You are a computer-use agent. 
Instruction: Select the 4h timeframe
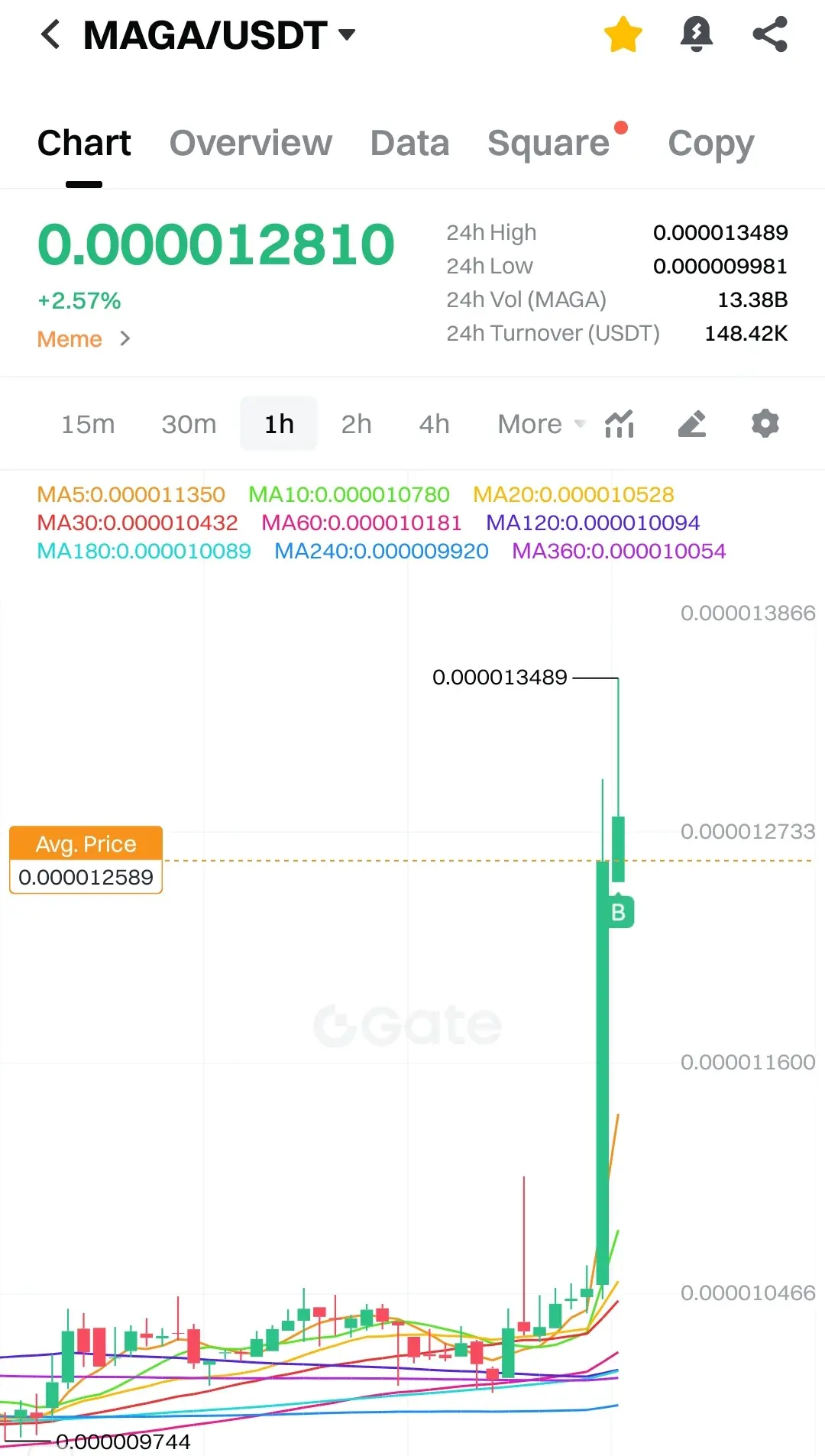(x=434, y=424)
